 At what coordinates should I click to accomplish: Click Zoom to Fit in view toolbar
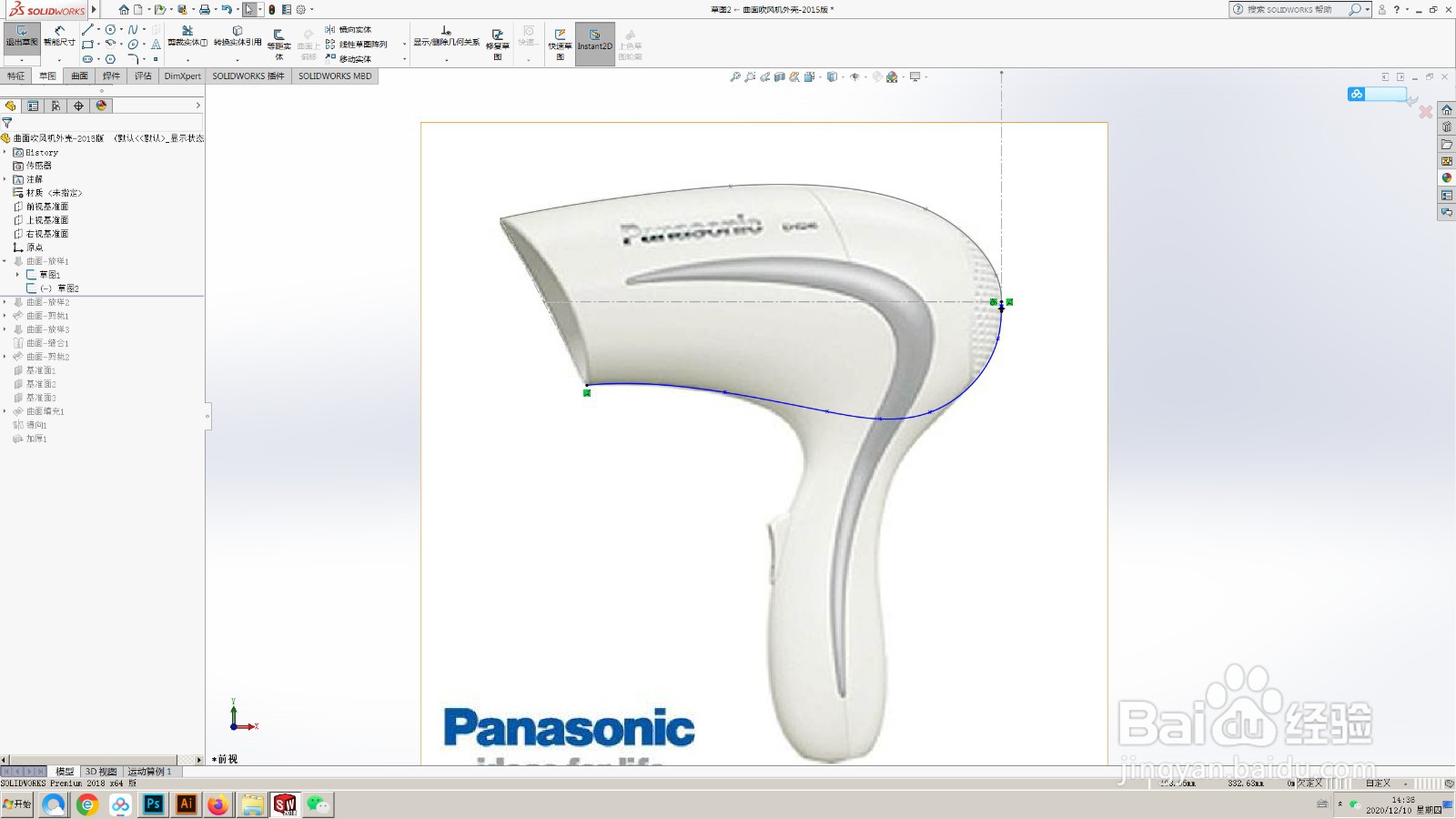734,77
